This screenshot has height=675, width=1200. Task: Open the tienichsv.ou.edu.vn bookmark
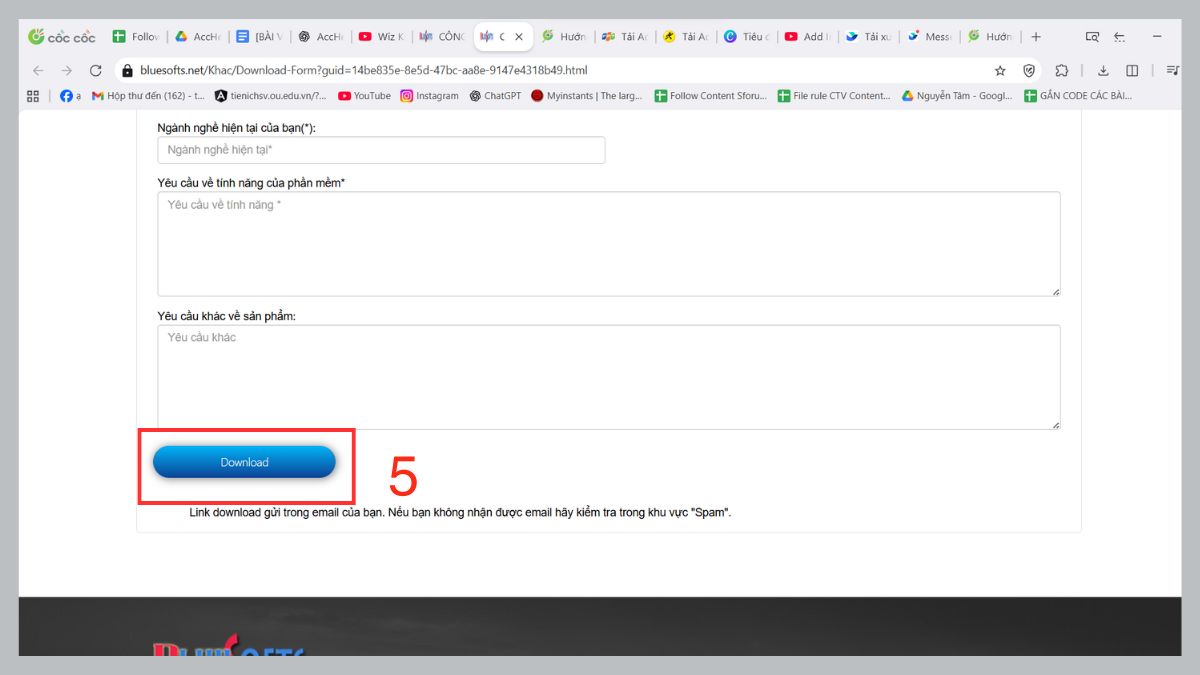tap(271, 96)
